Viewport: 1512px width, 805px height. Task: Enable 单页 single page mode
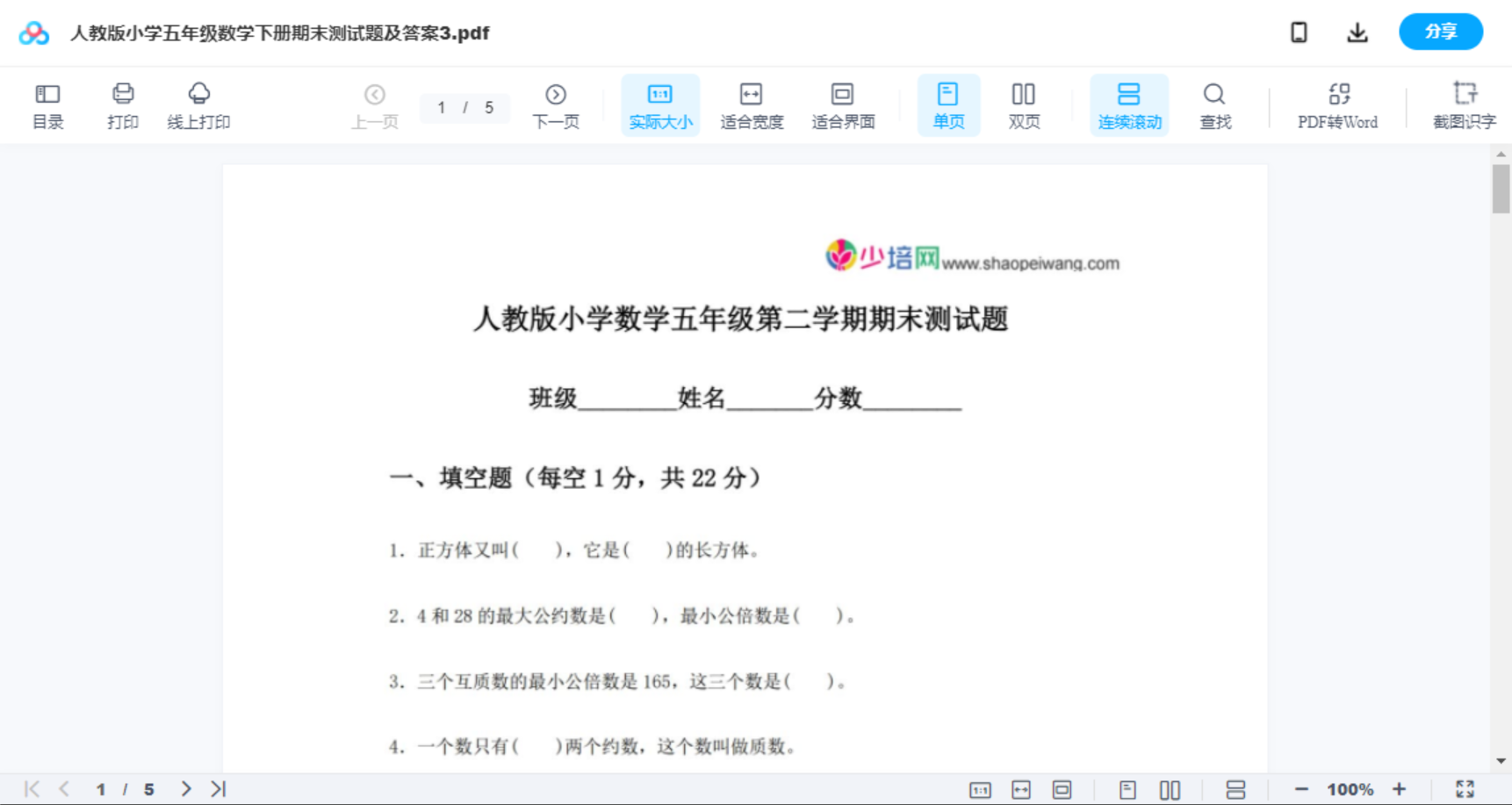(948, 104)
